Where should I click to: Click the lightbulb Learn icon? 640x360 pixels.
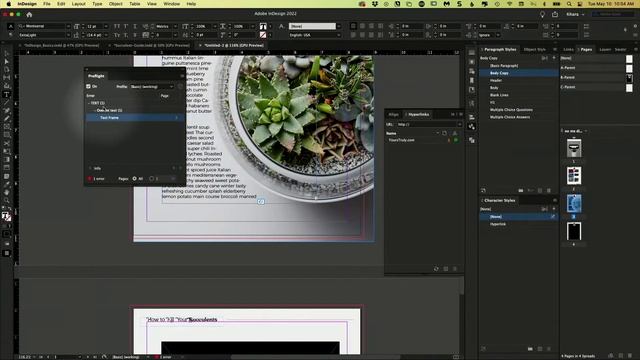542,14
